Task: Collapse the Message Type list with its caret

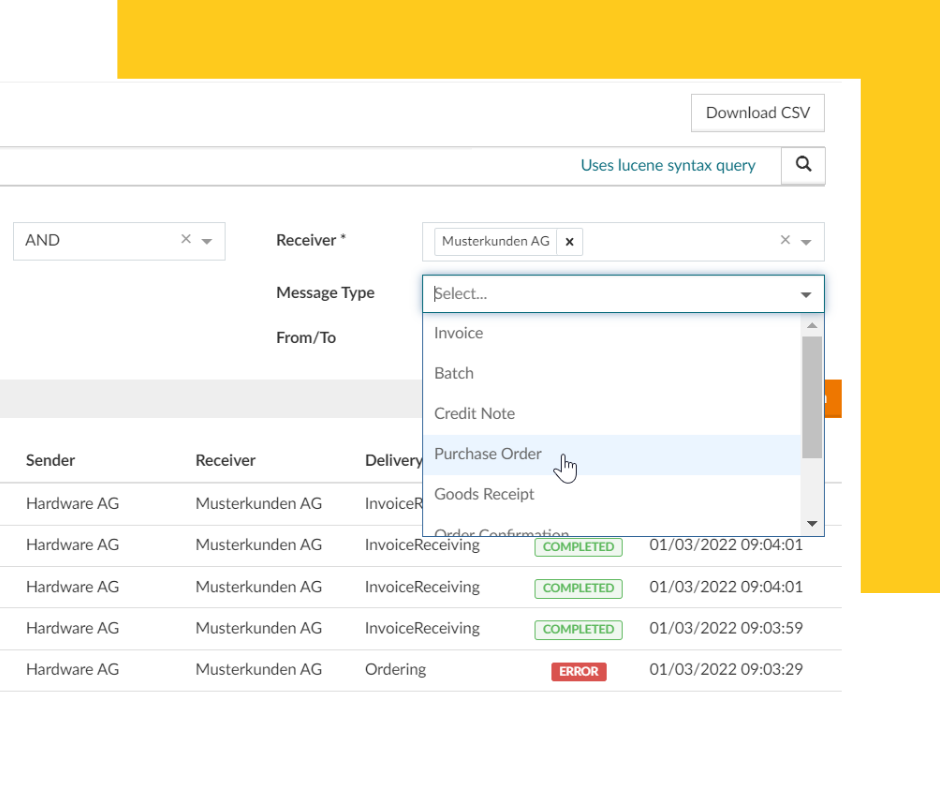Action: [x=805, y=294]
